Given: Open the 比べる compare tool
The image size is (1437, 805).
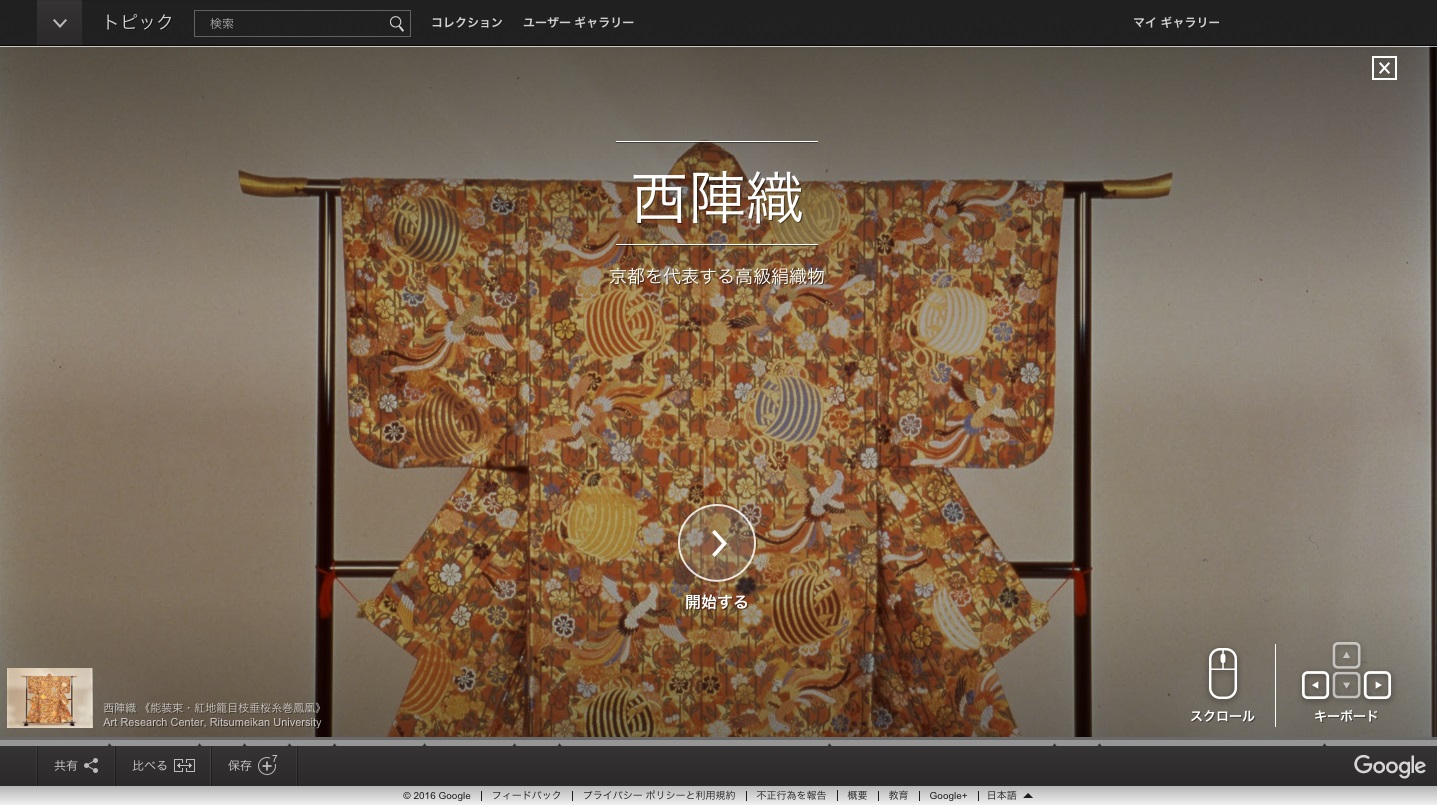Looking at the screenshot, I should coord(163,766).
